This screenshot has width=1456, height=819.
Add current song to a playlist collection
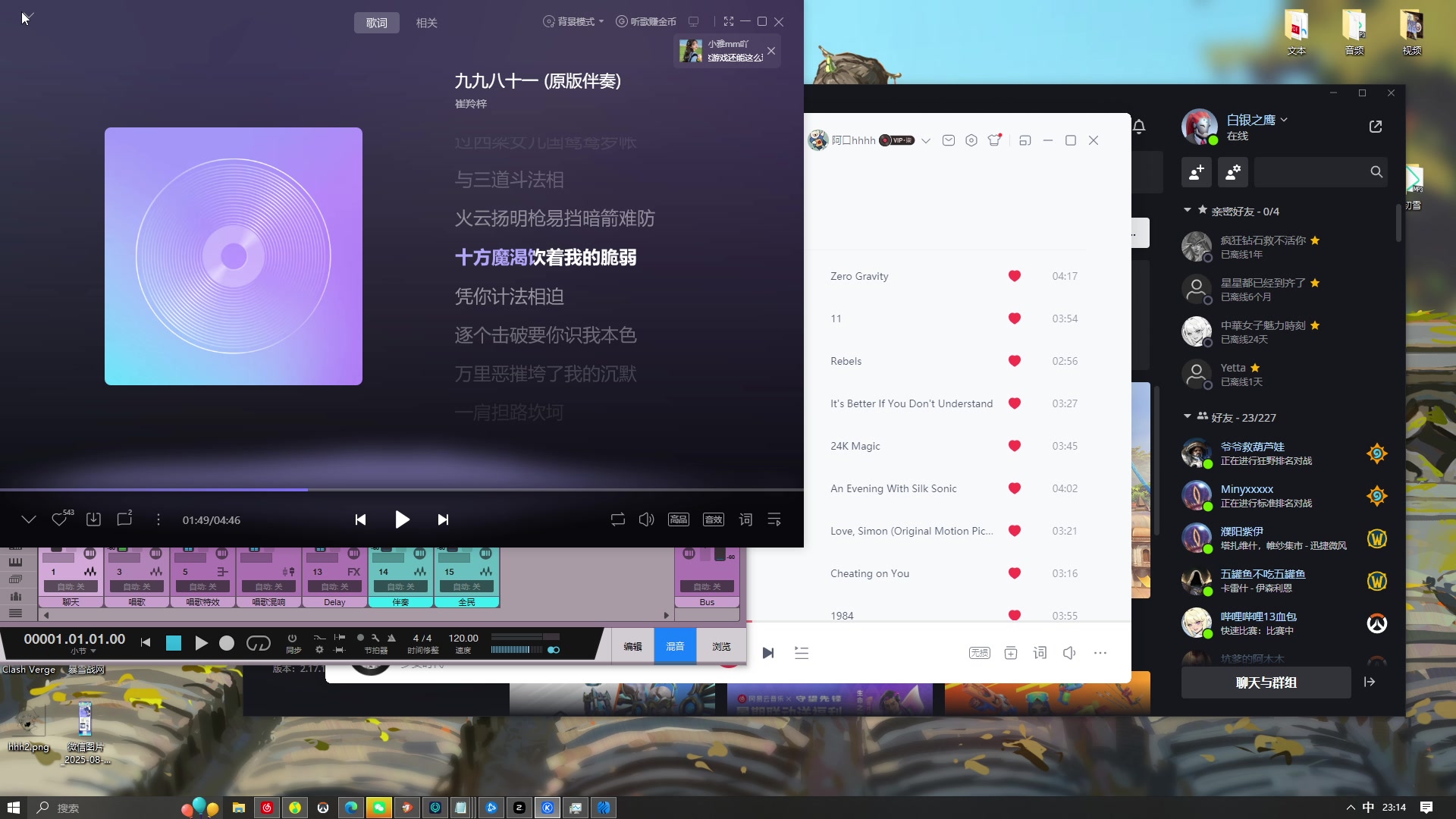[x=1011, y=653]
